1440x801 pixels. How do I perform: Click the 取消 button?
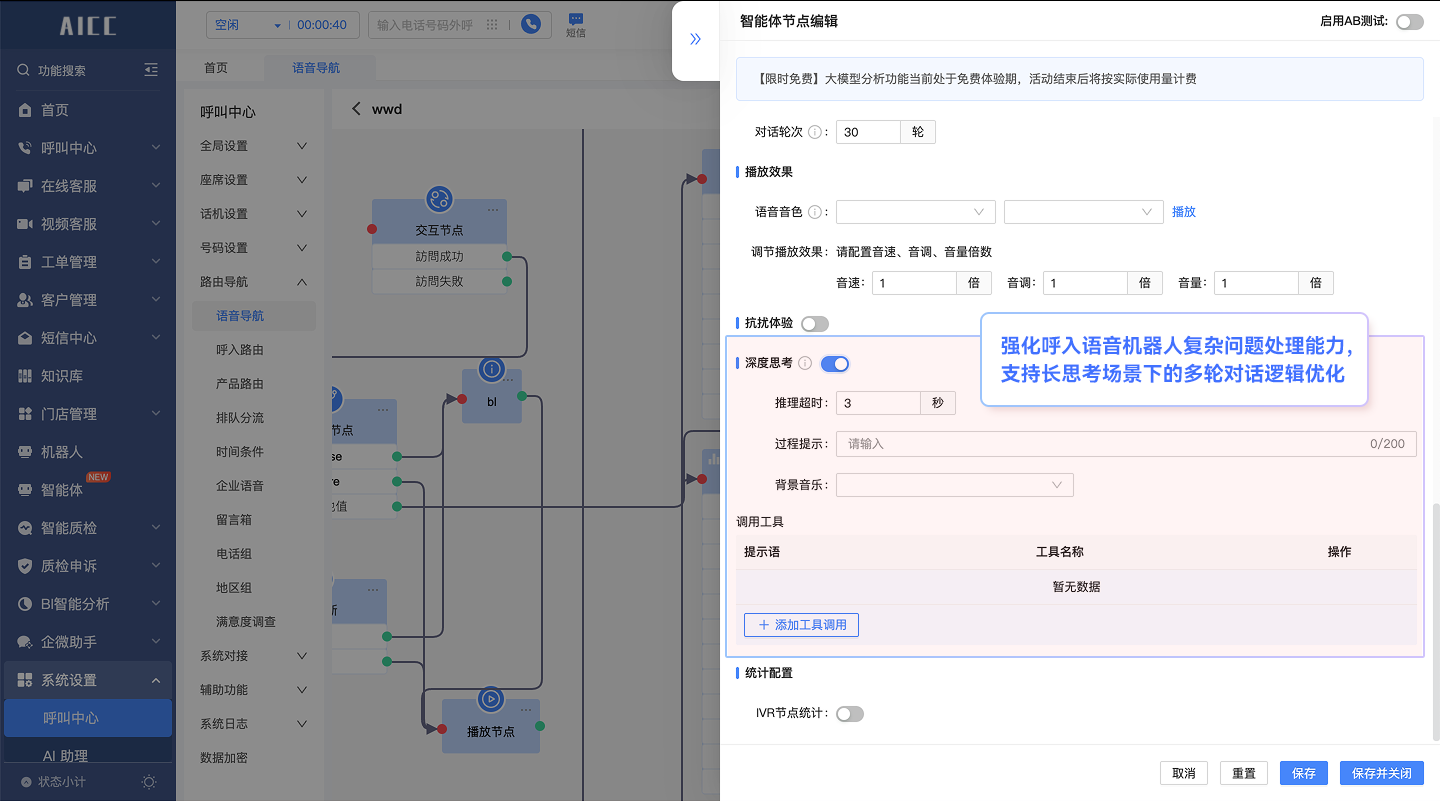click(1184, 773)
